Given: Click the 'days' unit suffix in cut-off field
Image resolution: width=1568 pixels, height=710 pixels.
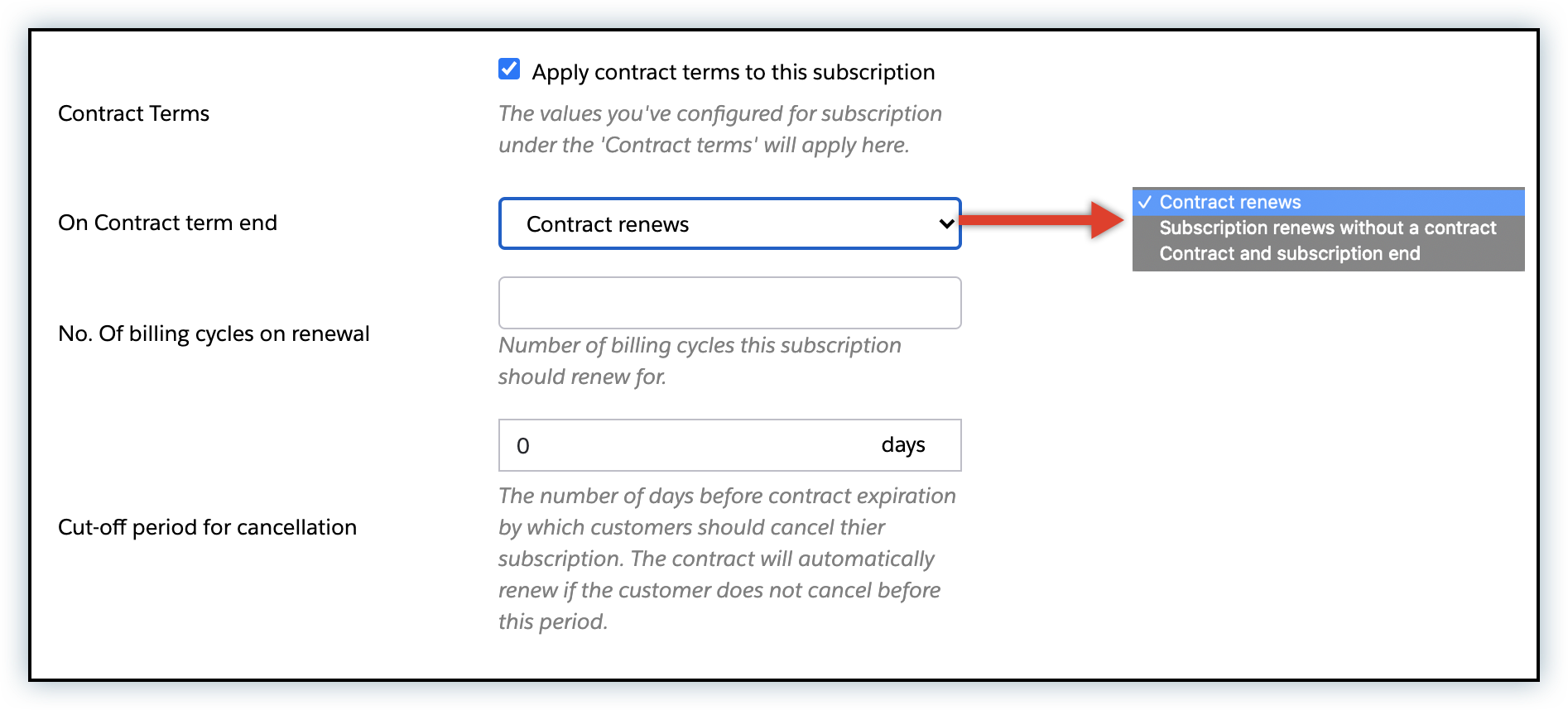Looking at the screenshot, I should [x=902, y=445].
